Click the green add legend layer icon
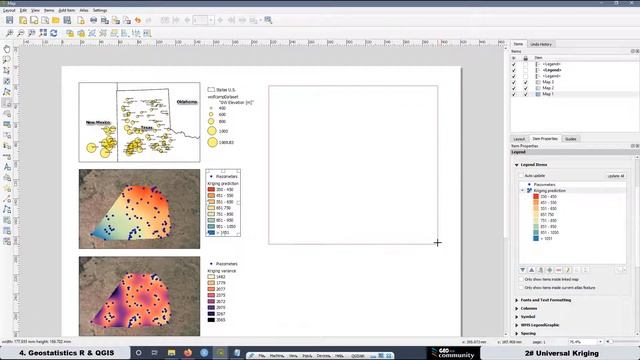Image resolution: width=640 pixels, height=360 pixels. point(549,270)
